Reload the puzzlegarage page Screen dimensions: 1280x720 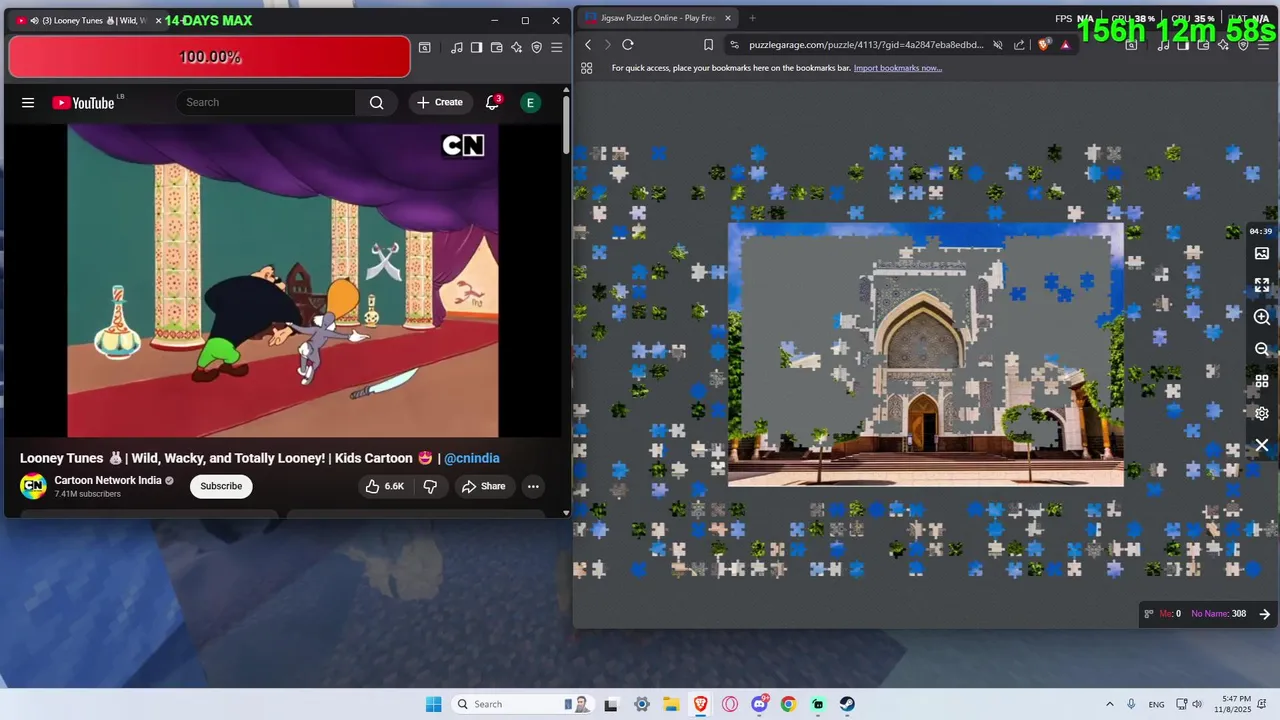(x=628, y=45)
